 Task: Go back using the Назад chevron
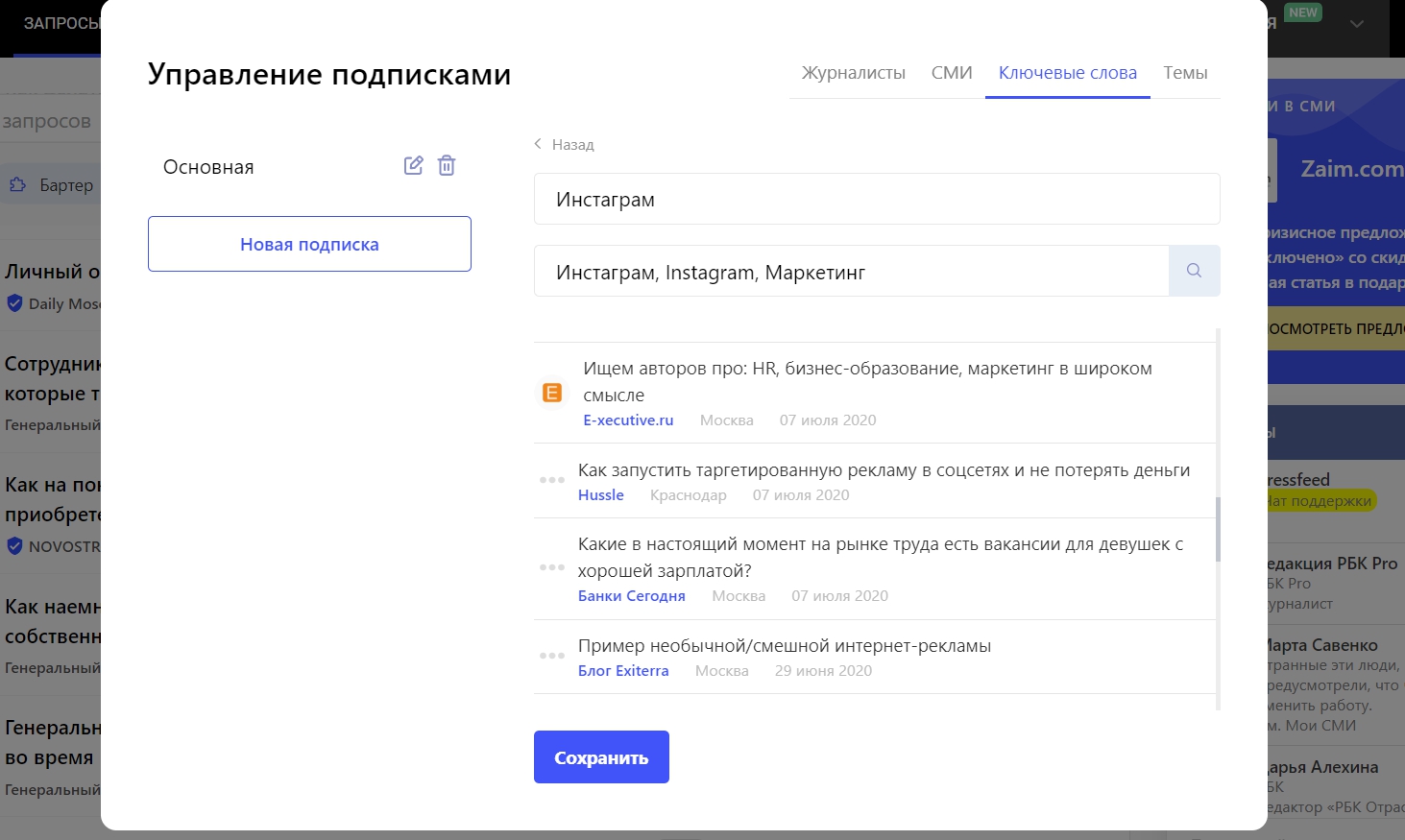tap(539, 144)
